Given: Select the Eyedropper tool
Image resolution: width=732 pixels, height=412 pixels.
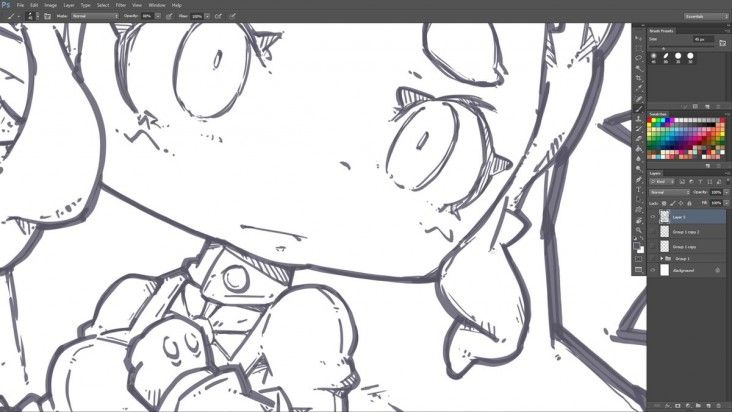Looking at the screenshot, I should [x=638, y=88].
